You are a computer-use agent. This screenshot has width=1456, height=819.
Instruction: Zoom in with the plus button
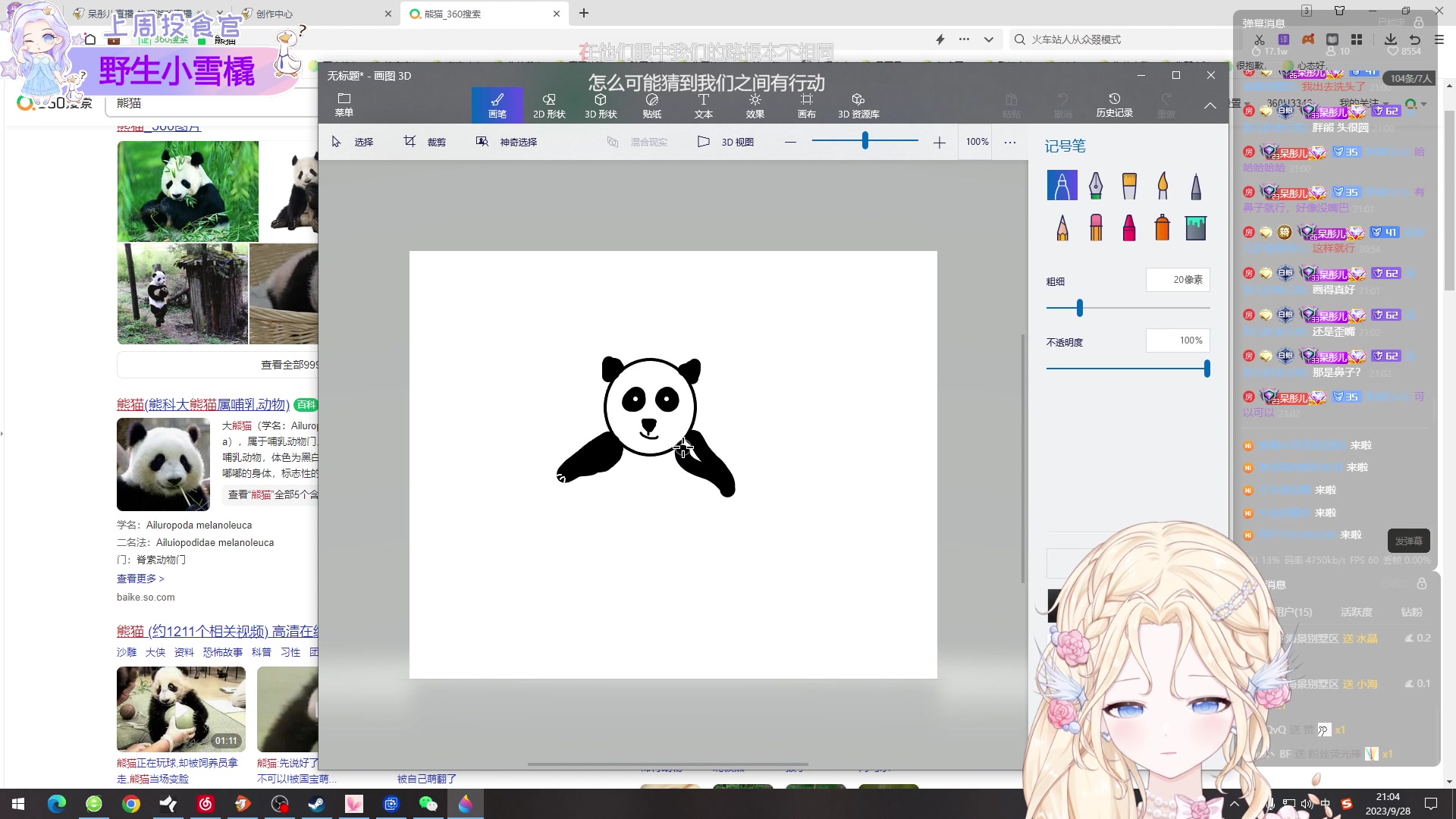click(x=939, y=142)
